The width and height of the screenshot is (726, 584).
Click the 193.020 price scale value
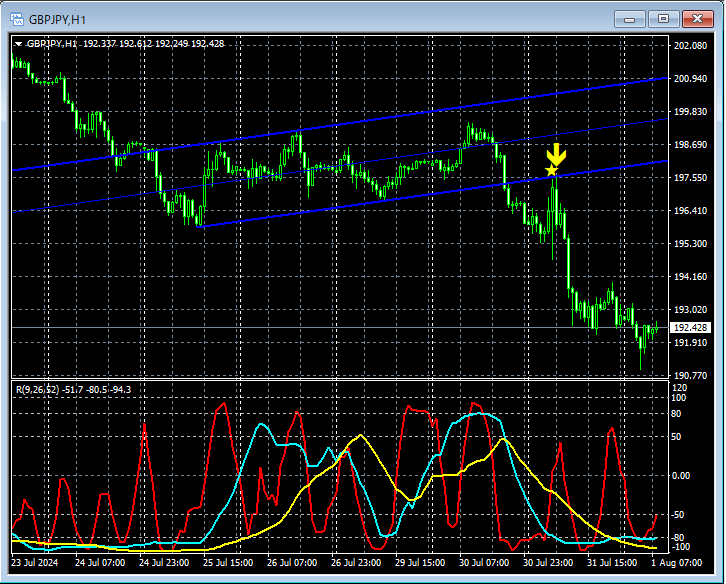pyautogui.click(x=690, y=309)
